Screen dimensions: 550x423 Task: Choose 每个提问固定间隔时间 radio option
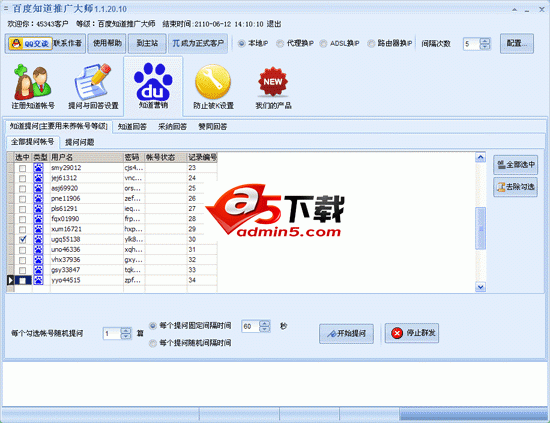point(153,326)
